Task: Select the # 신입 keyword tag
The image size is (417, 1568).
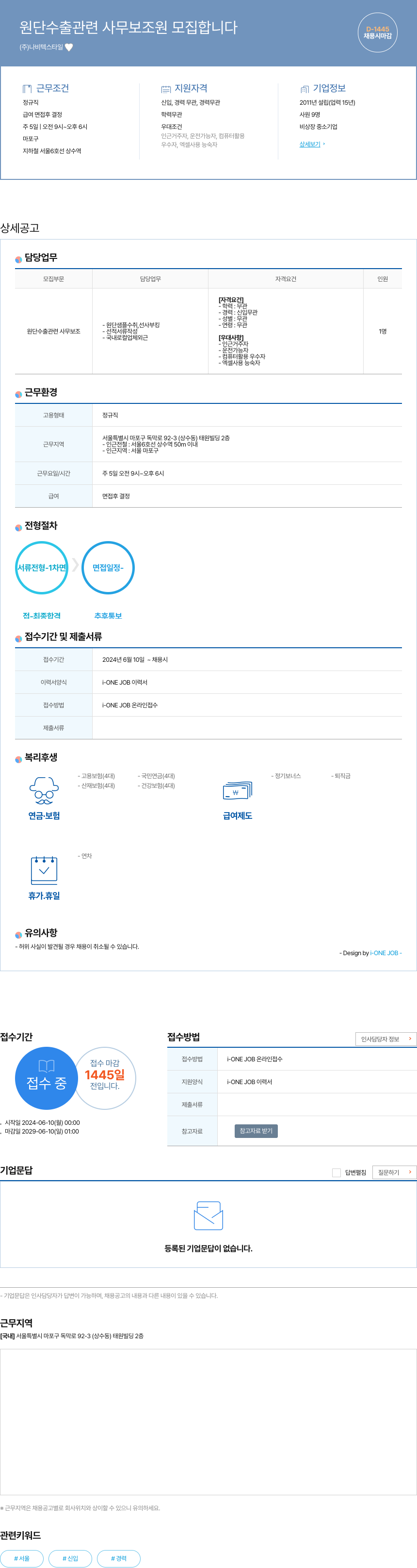Action: [71, 1558]
